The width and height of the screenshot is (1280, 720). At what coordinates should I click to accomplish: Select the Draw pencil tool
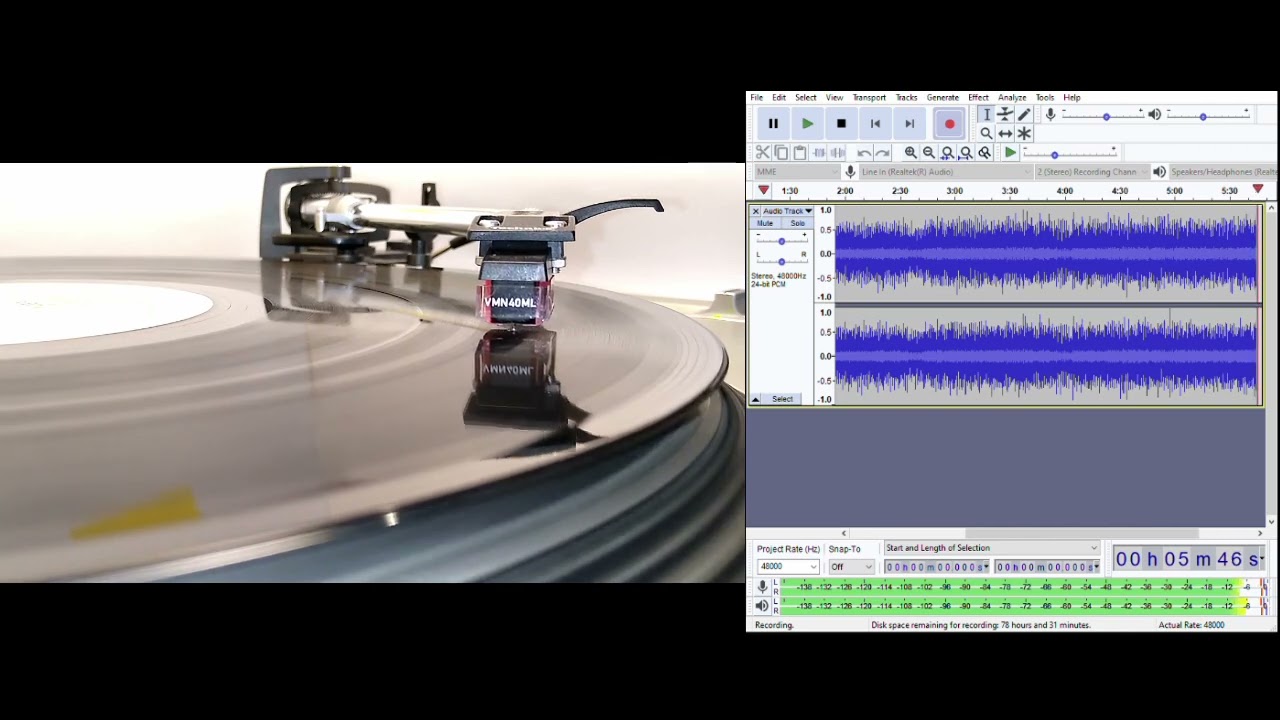pos(1024,115)
